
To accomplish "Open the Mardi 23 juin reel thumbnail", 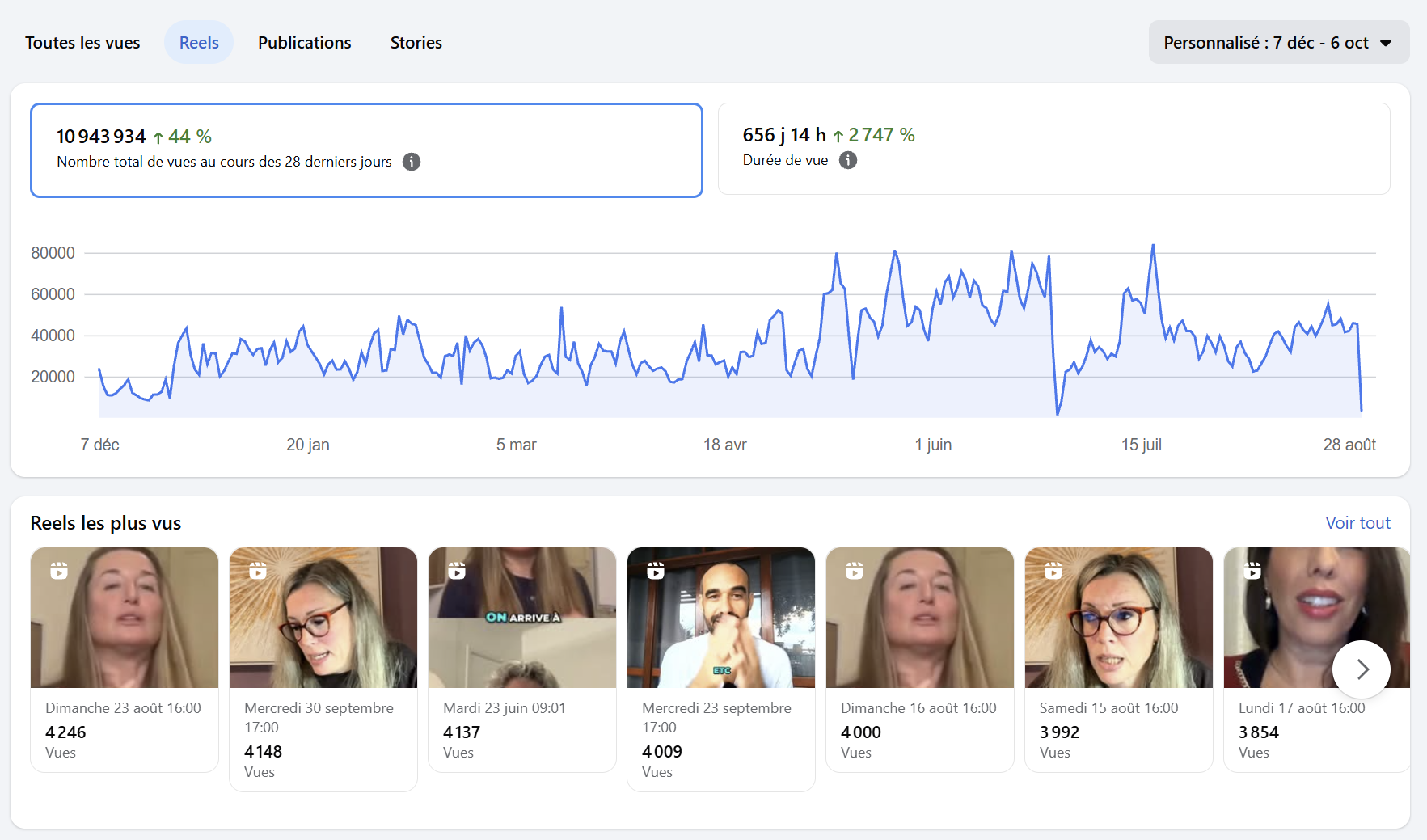I will coord(522,618).
